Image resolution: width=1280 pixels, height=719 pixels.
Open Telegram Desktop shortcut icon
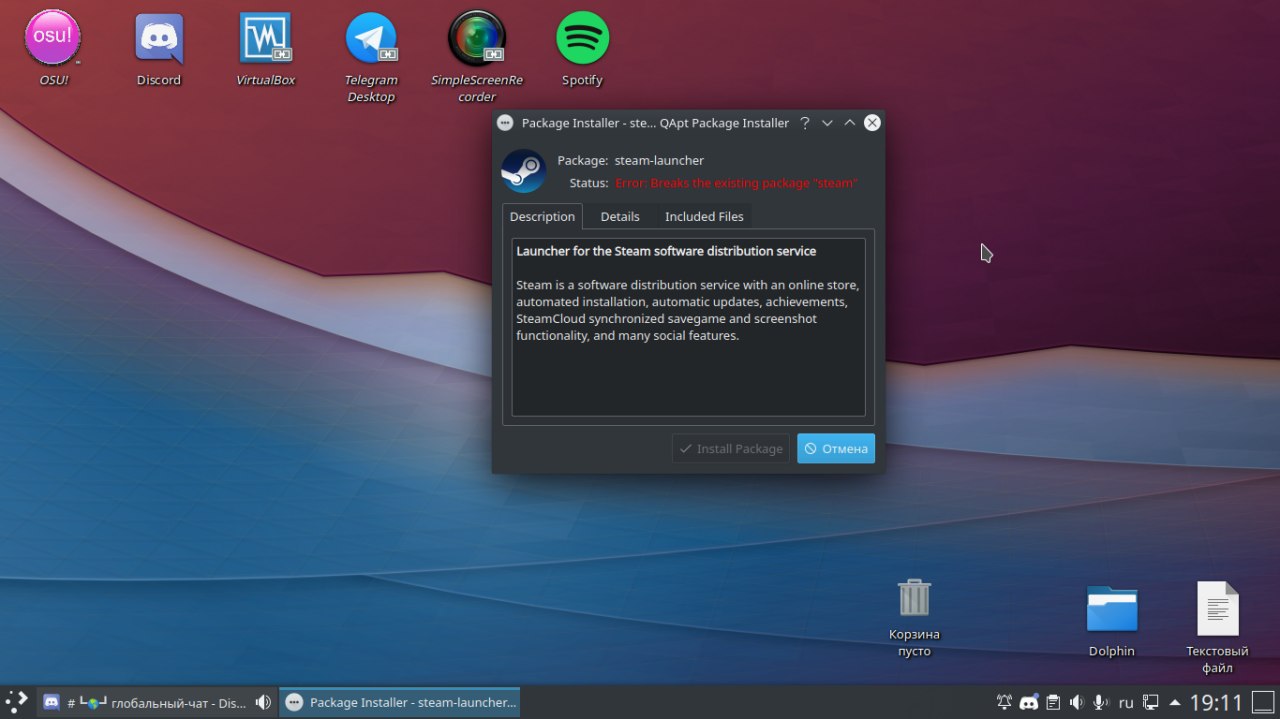(x=371, y=38)
